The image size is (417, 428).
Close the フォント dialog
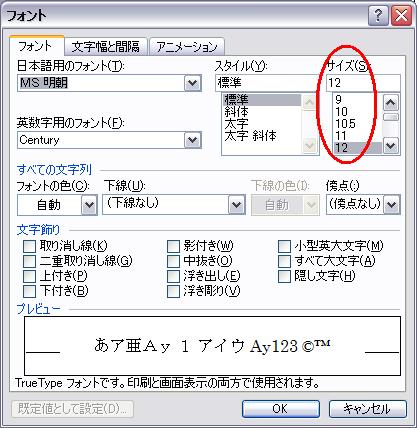[401, 16]
